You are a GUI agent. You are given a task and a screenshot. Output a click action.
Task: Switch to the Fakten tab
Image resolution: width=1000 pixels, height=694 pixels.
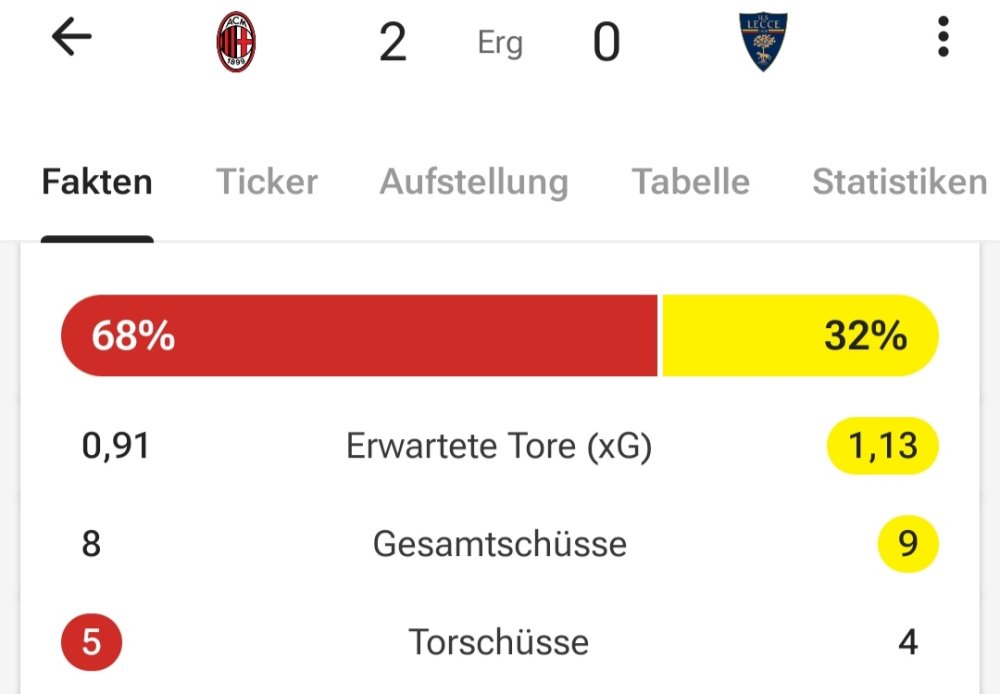tap(97, 182)
